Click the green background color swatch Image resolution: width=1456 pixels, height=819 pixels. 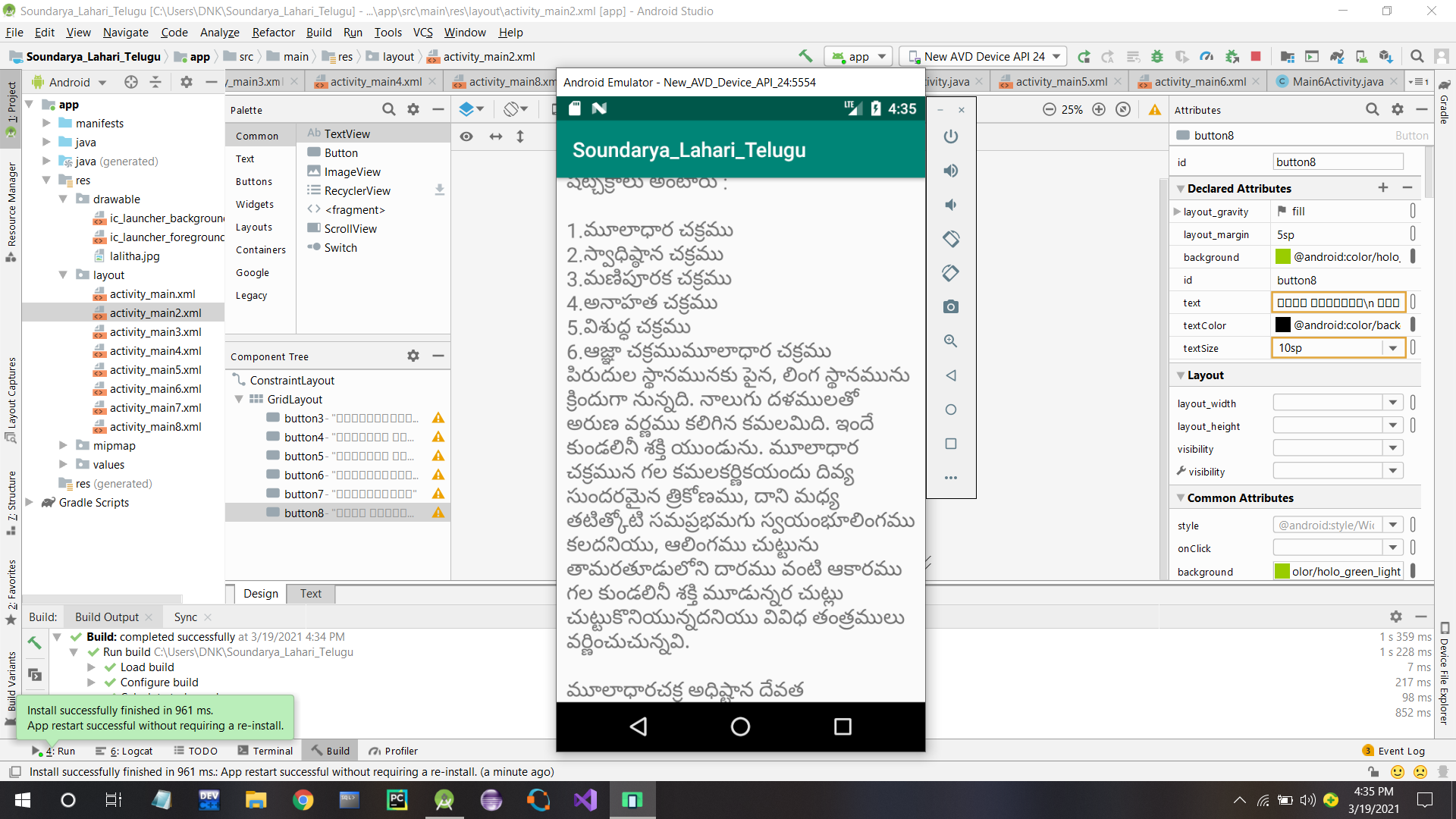point(1282,257)
